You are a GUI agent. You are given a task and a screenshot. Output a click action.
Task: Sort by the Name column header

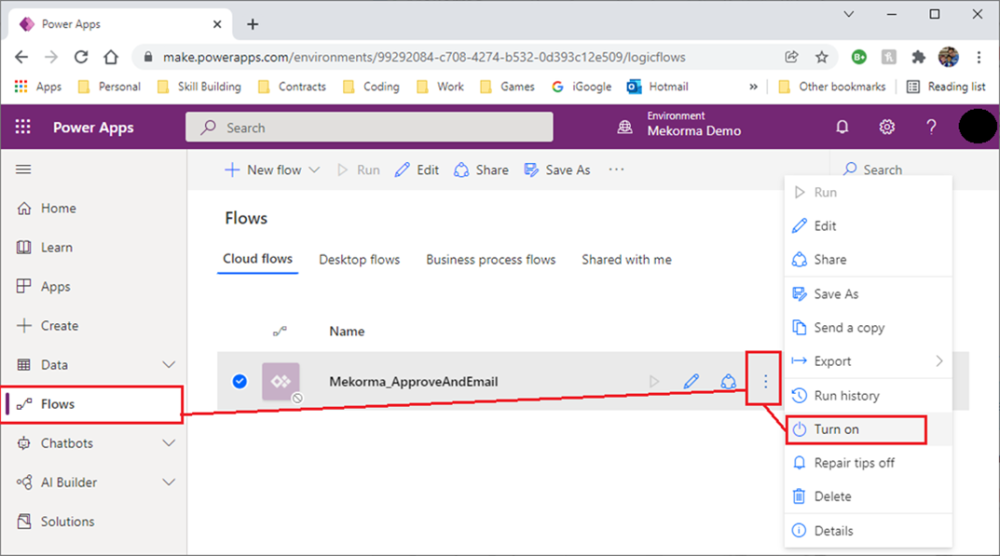coord(347,331)
